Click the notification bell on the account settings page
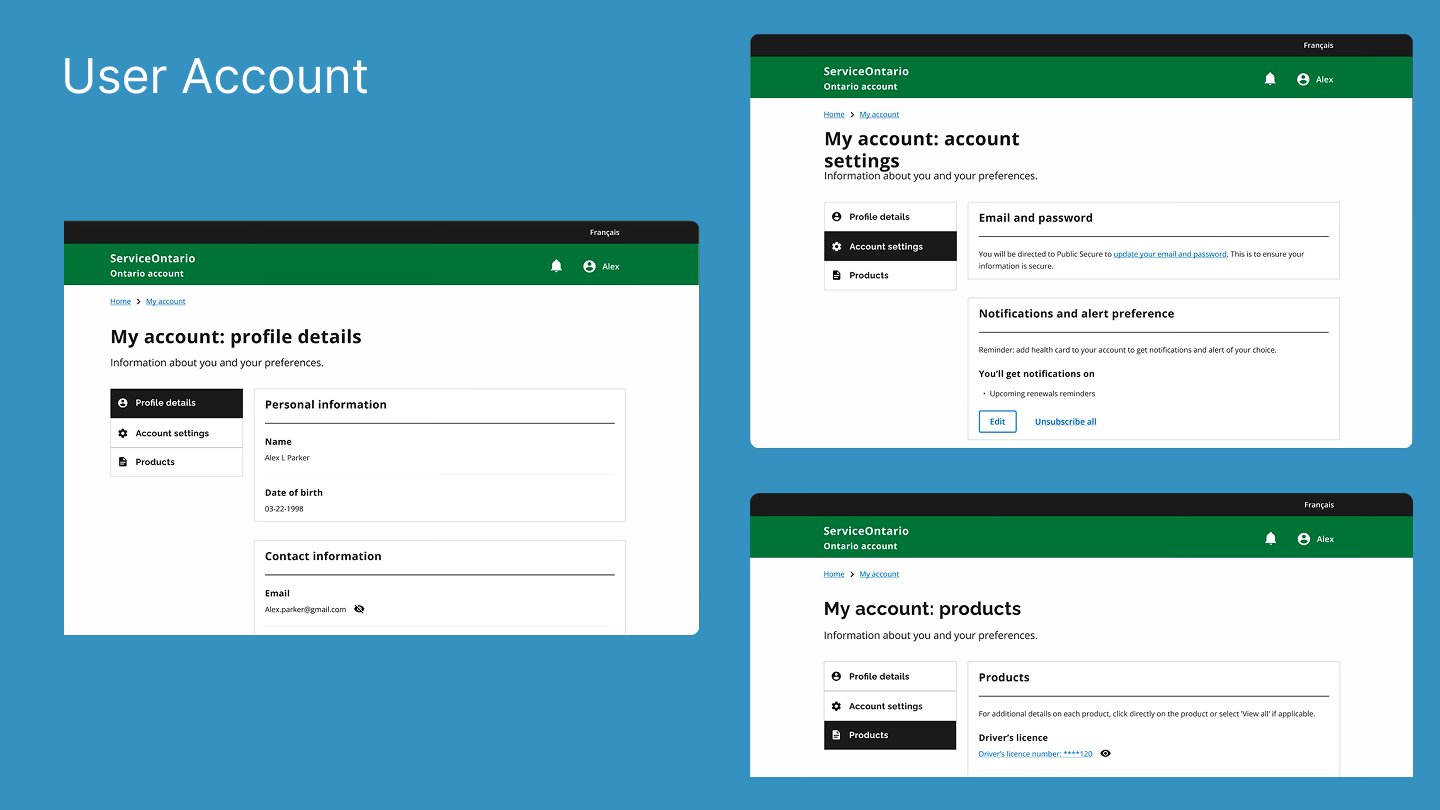 [1270, 79]
